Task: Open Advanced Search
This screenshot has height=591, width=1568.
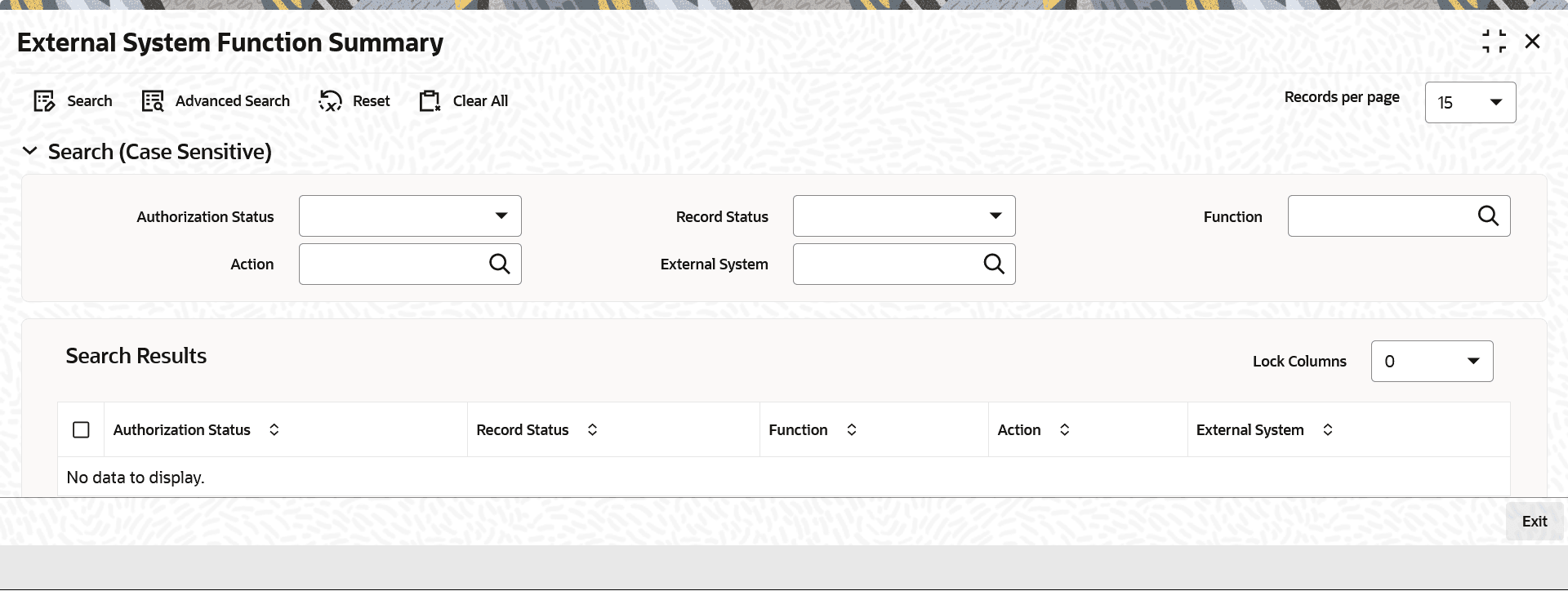Action: [x=216, y=101]
